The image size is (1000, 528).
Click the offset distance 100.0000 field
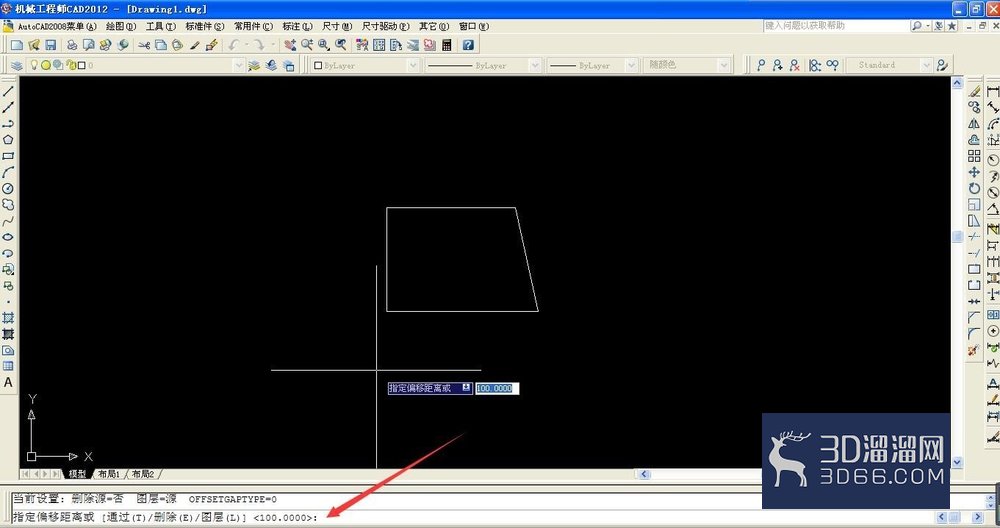(497, 388)
